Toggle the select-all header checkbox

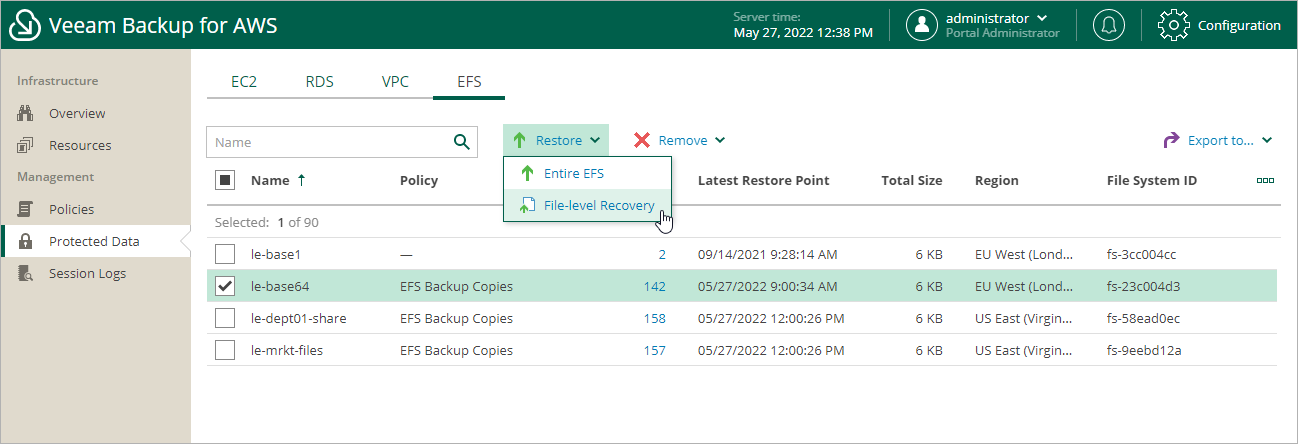coord(225,181)
